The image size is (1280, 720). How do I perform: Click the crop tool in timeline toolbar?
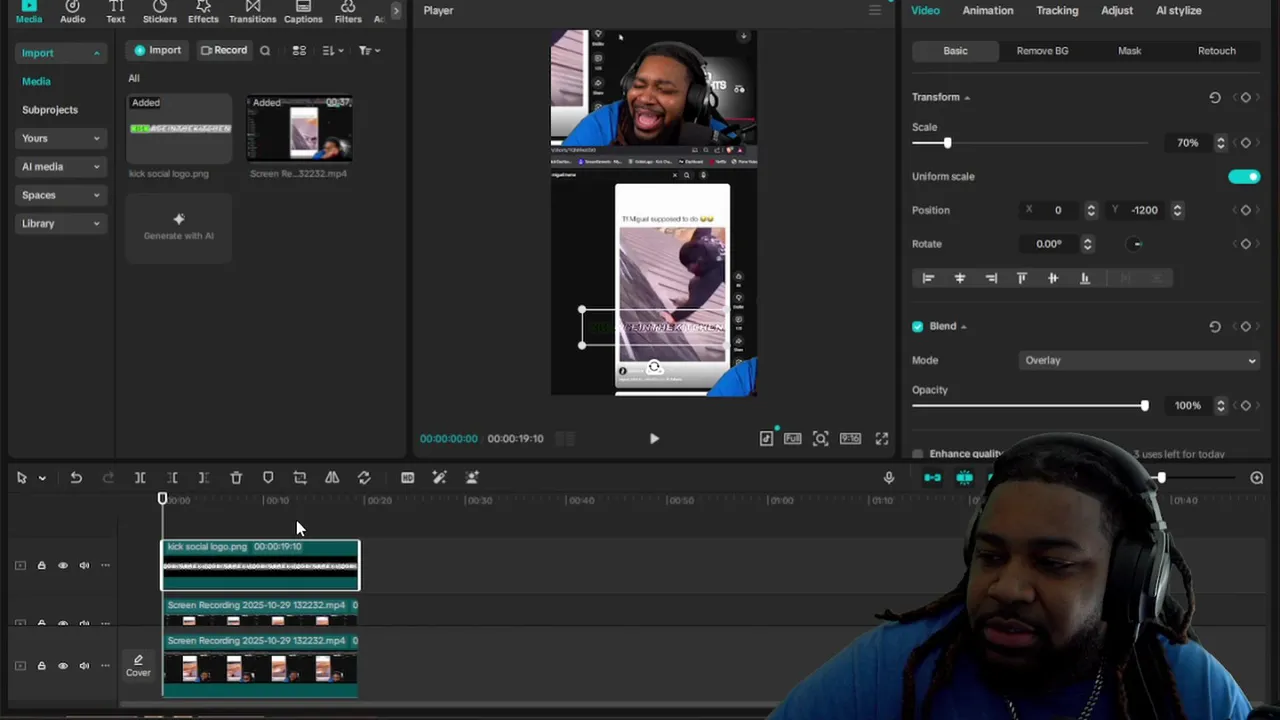[x=300, y=478]
